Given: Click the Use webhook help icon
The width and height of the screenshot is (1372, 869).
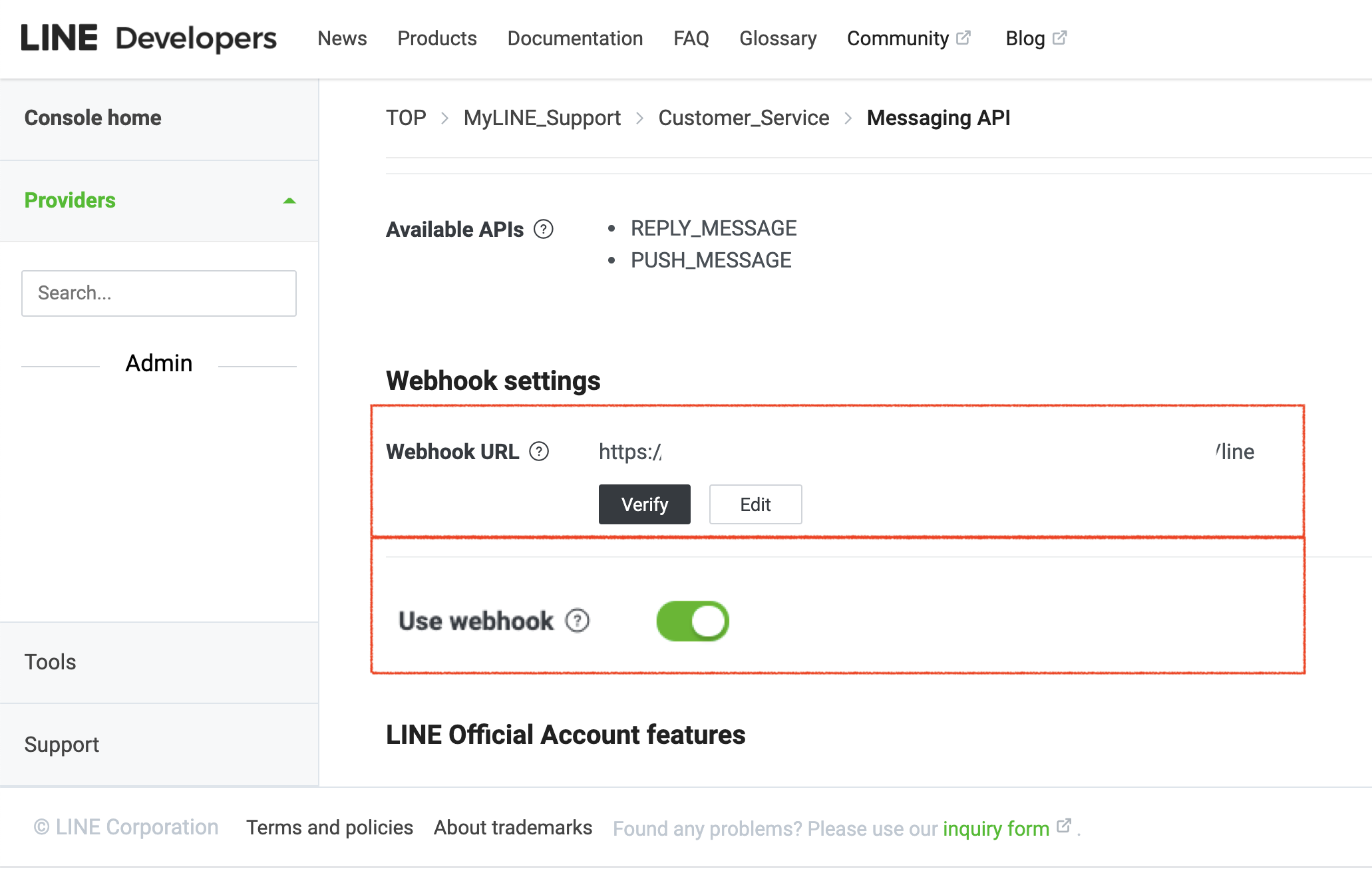Looking at the screenshot, I should coord(578,621).
